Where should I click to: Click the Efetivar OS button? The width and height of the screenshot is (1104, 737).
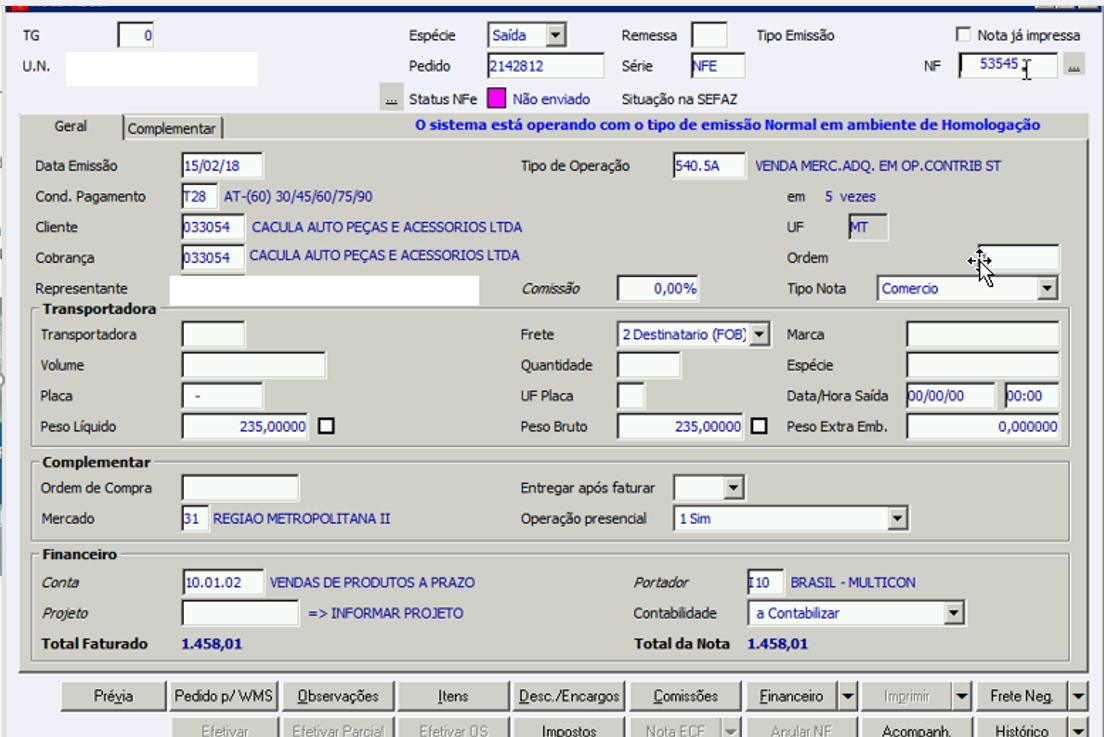click(453, 729)
